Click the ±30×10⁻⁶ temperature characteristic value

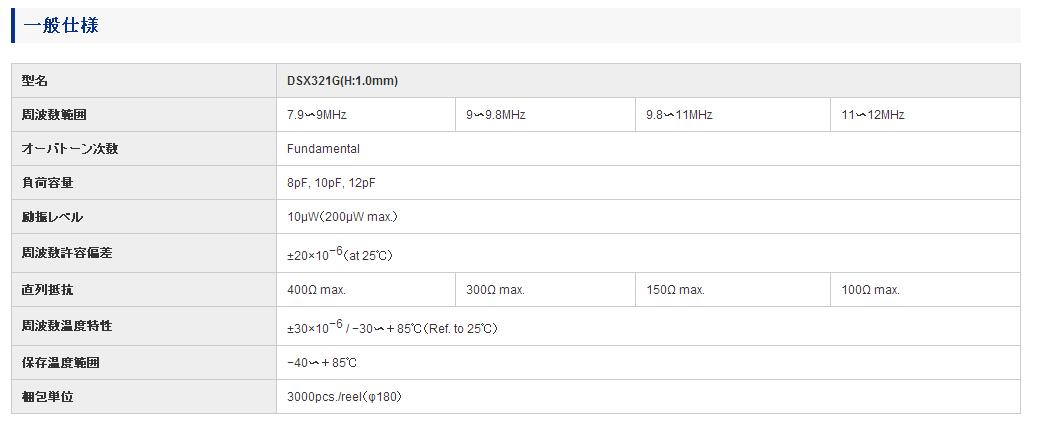(x=392, y=327)
